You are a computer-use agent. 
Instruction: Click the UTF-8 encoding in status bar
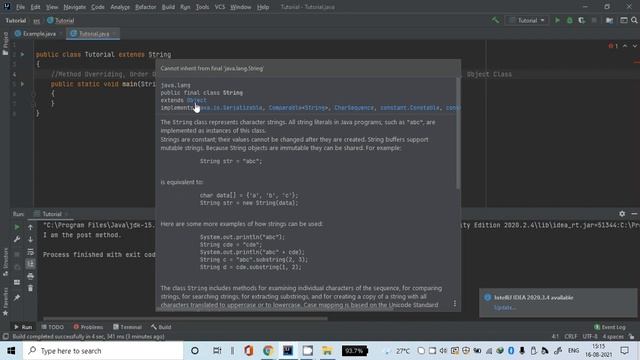click(590, 337)
